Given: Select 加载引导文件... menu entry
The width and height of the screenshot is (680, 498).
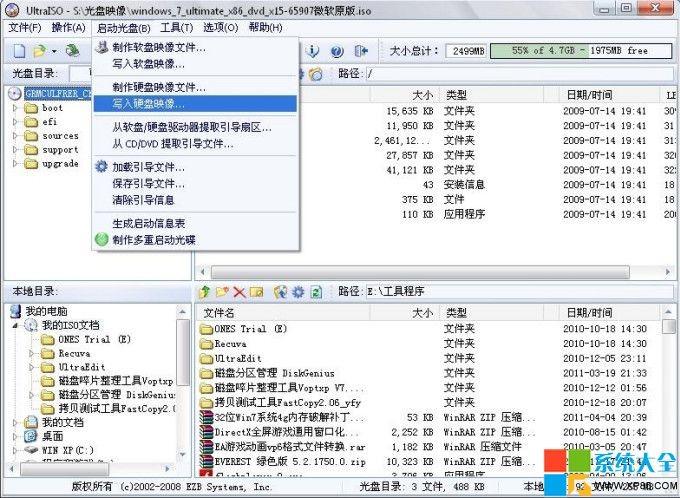Looking at the screenshot, I should pyautogui.click(x=196, y=167).
